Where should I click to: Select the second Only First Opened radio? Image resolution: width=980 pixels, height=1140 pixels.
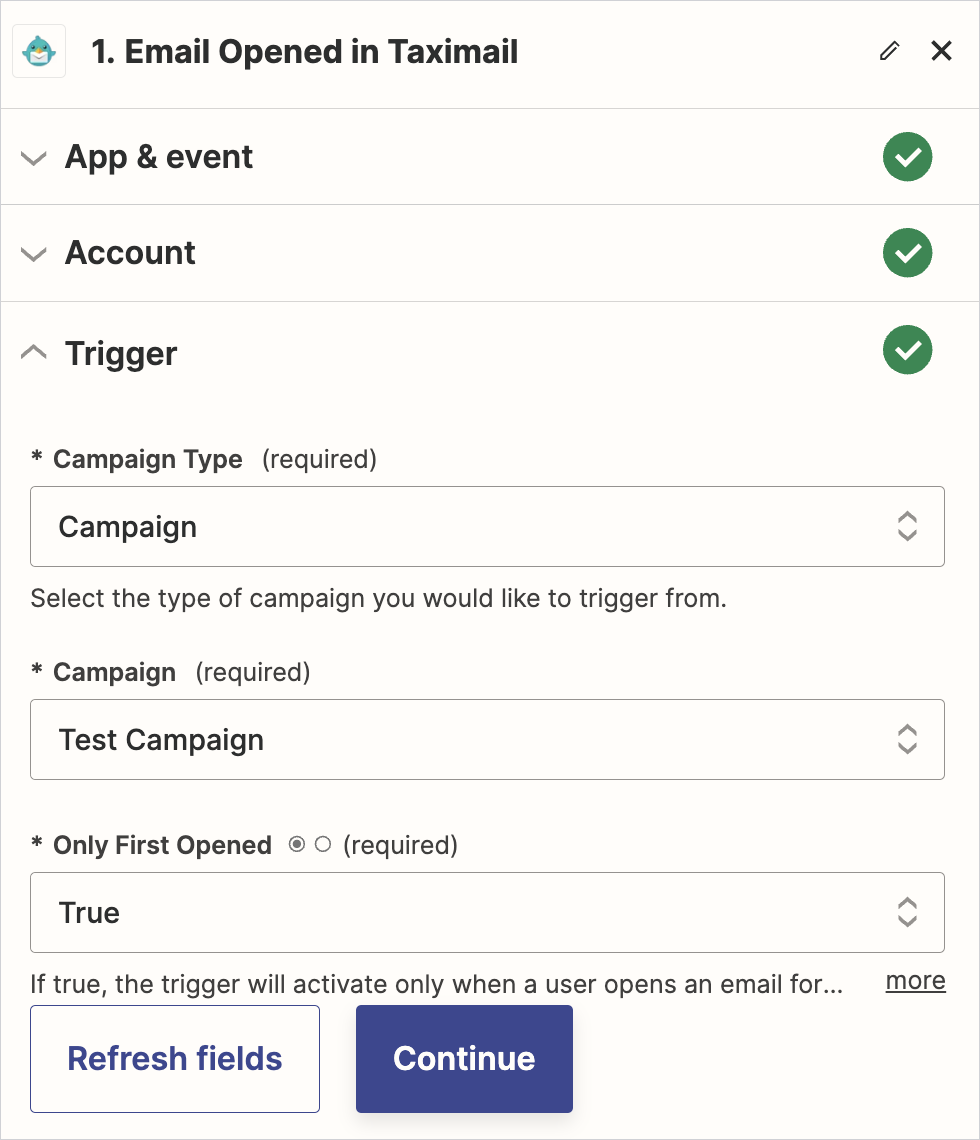point(322,845)
